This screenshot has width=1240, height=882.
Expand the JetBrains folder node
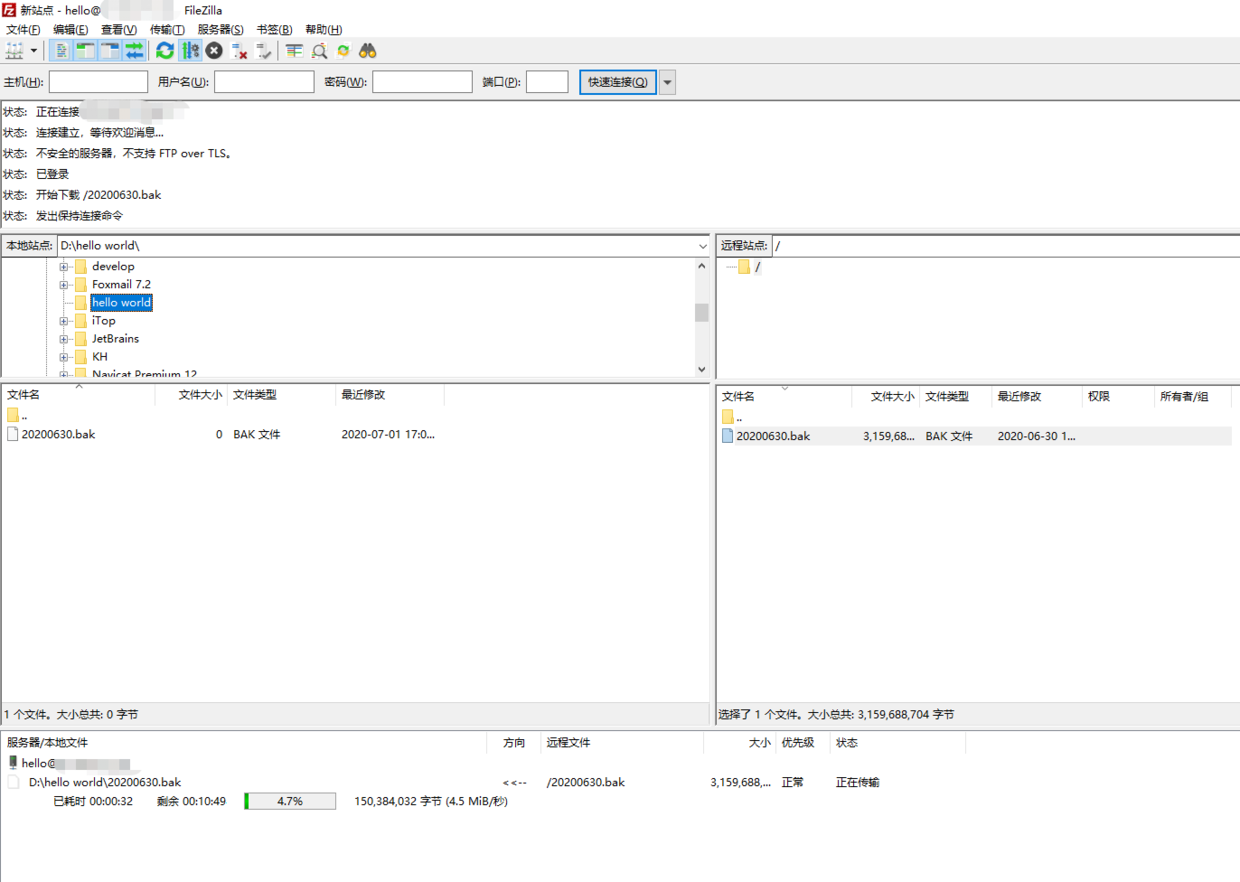pos(64,339)
